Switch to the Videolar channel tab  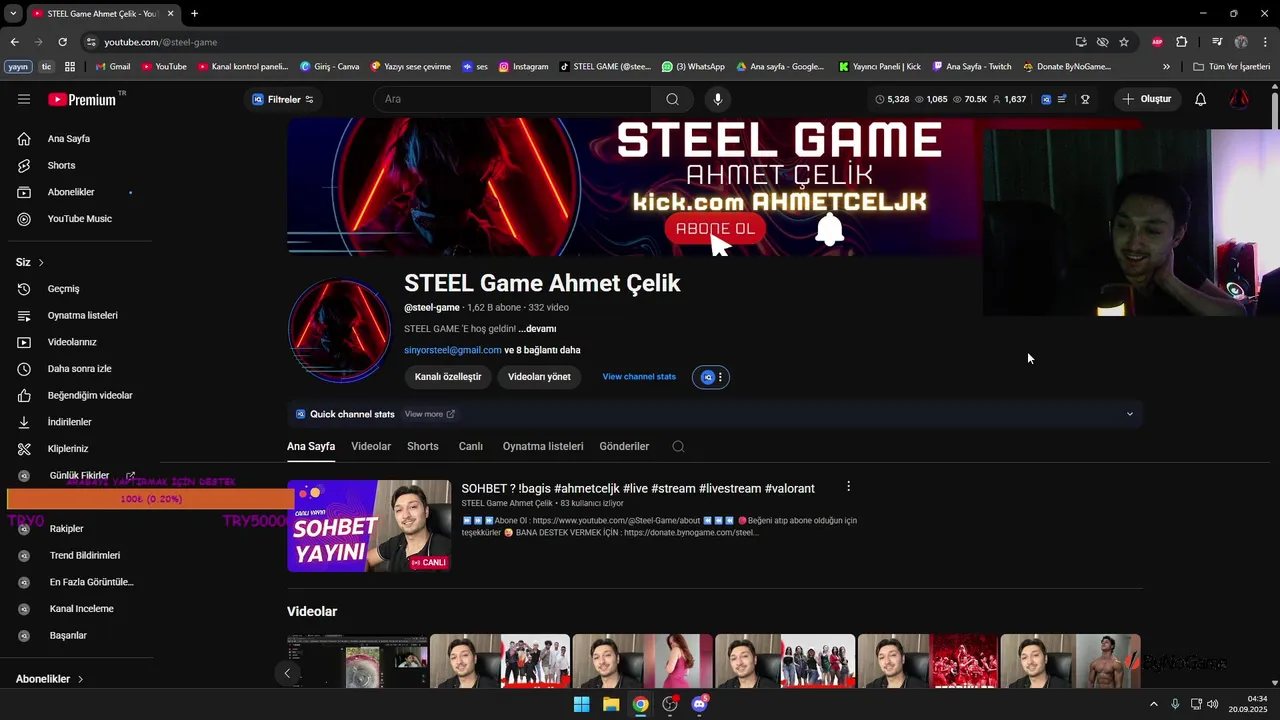[x=371, y=446]
